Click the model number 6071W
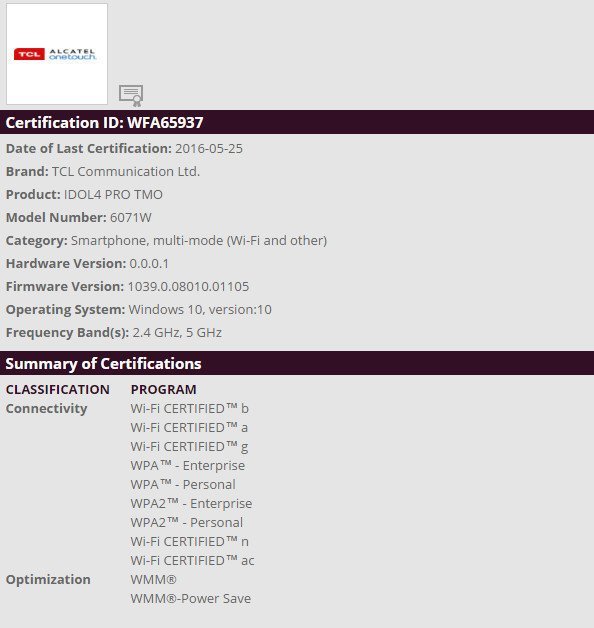This screenshot has width=594, height=628. 131,217
